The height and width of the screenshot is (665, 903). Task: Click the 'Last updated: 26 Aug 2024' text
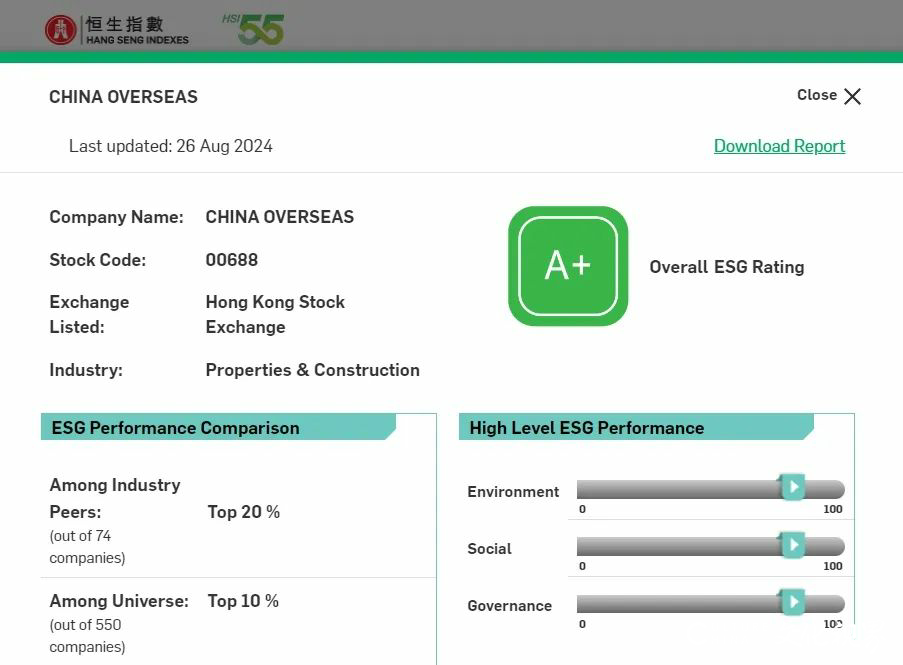click(170, 146)
